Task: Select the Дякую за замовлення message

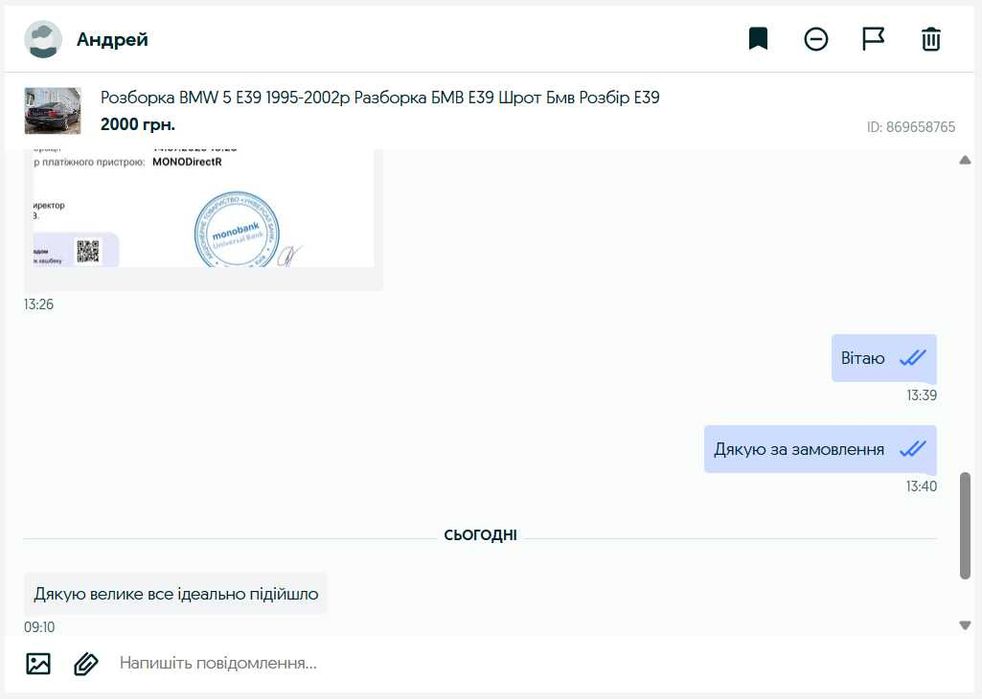Action: click(x=820, y=449)
